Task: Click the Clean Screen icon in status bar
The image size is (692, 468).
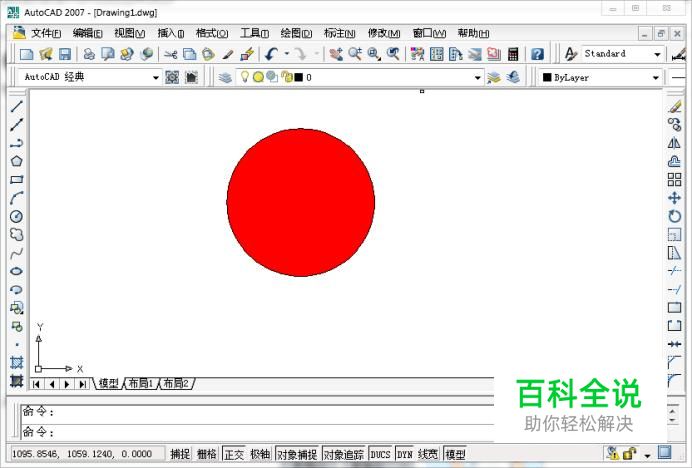Action: [x=664, y=452]
